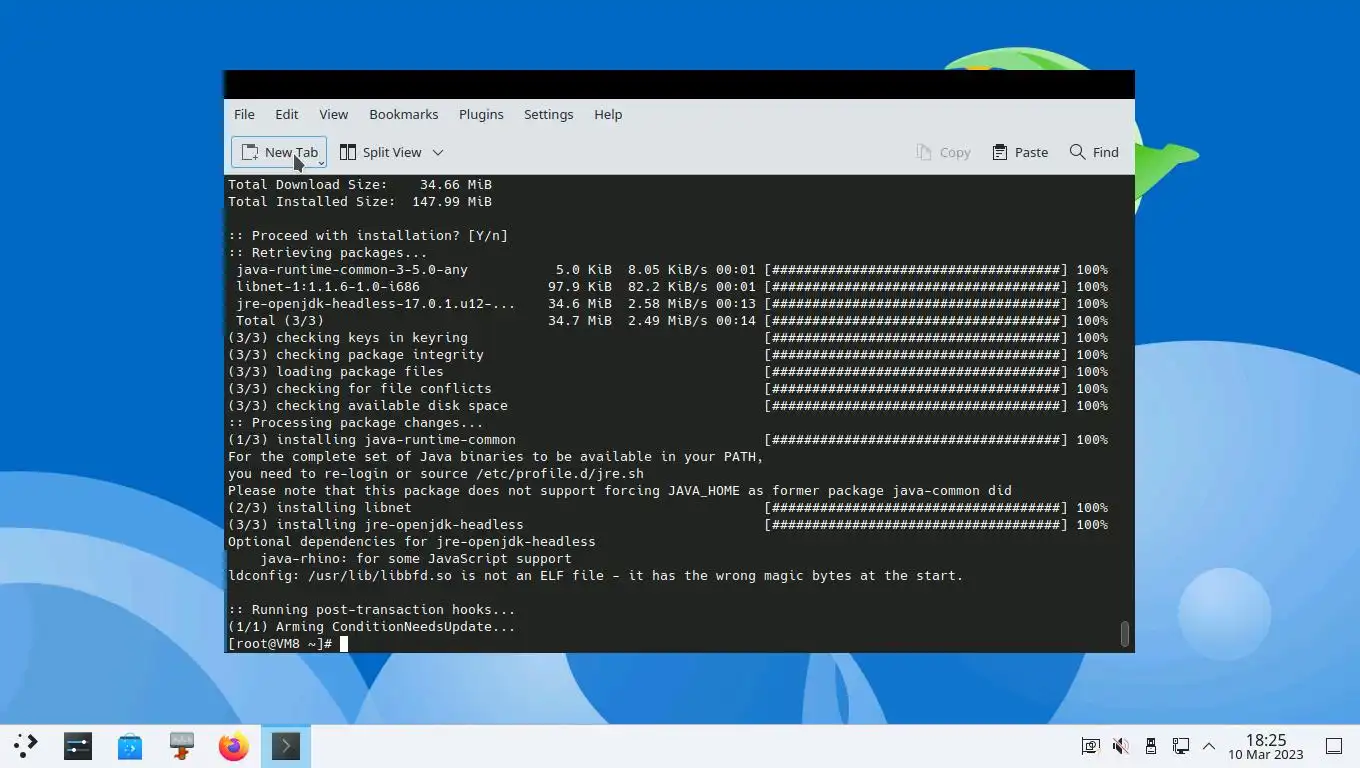Open the File menu
The height and width of the screenshot is (768, 1360).
[x=244, y=114]
